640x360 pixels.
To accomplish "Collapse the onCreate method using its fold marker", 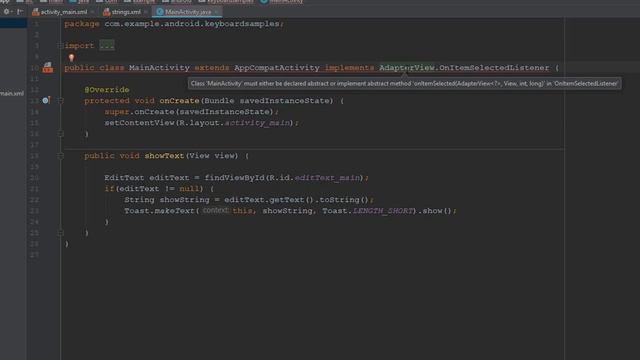I will coord(60,100).
